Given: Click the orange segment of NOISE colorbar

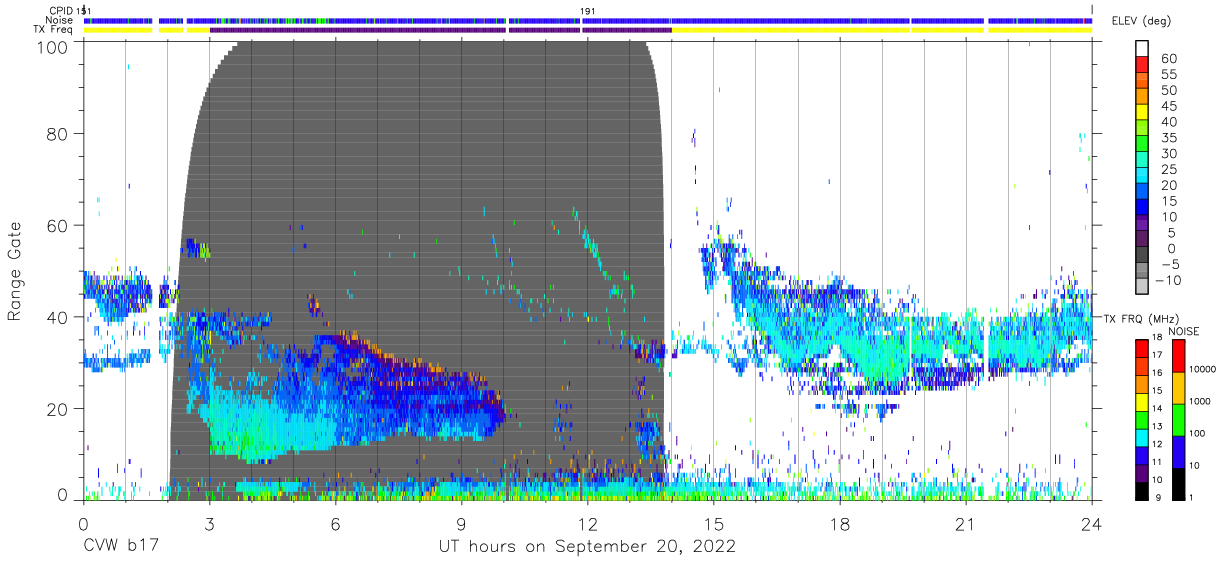Looking at the screenshot, I should (x=1178, y=388).
